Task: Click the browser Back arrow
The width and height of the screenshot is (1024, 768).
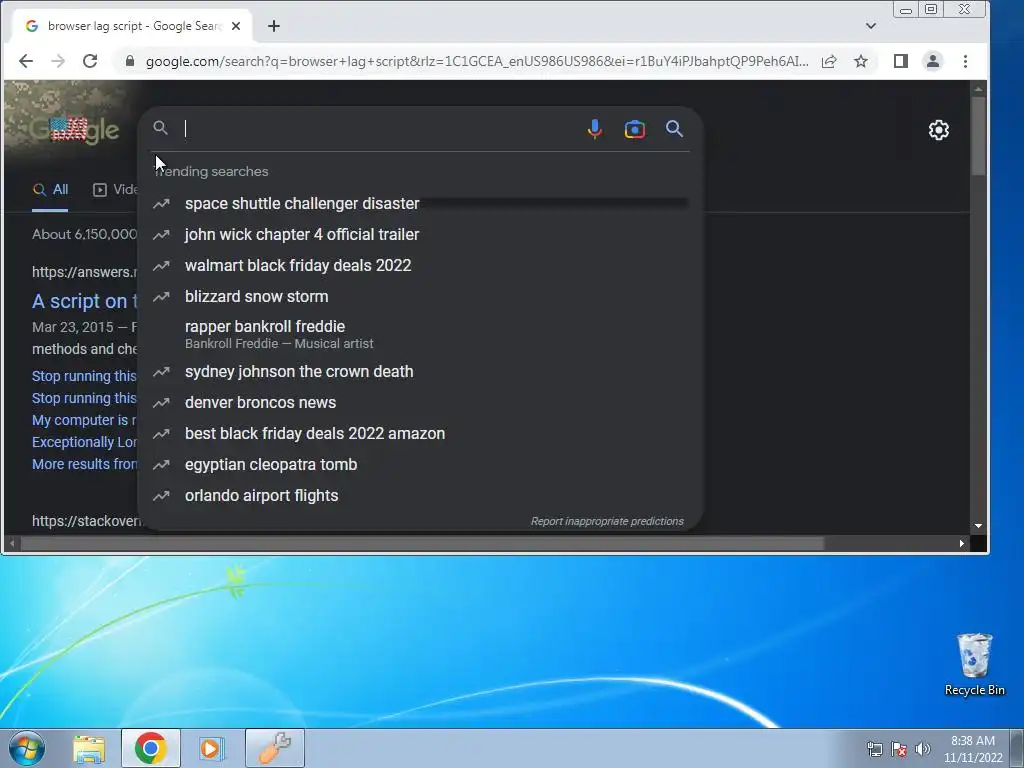Action: point(25,61)
